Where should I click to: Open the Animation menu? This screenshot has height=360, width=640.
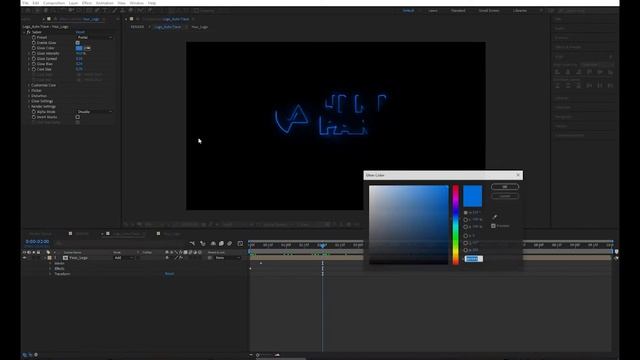104,3
